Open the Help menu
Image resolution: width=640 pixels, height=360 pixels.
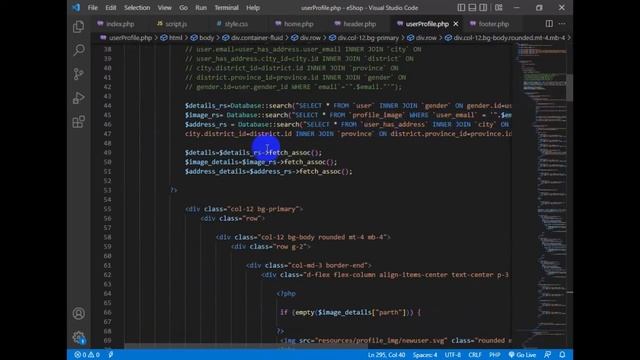point(253,8)
